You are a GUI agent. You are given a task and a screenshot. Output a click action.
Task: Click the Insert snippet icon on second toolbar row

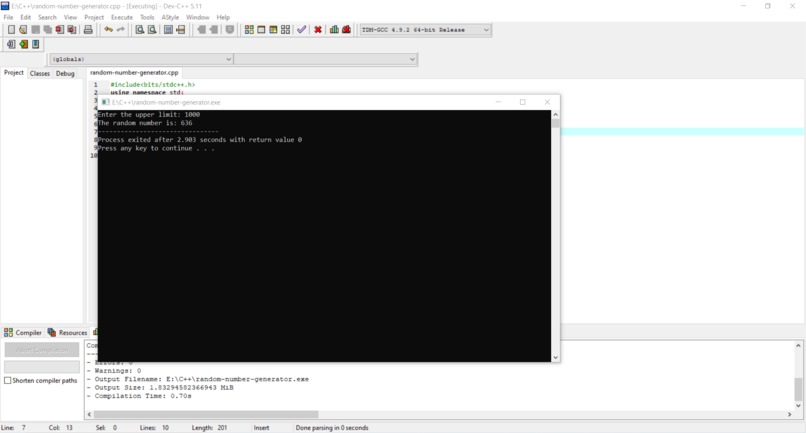[11, 44]
